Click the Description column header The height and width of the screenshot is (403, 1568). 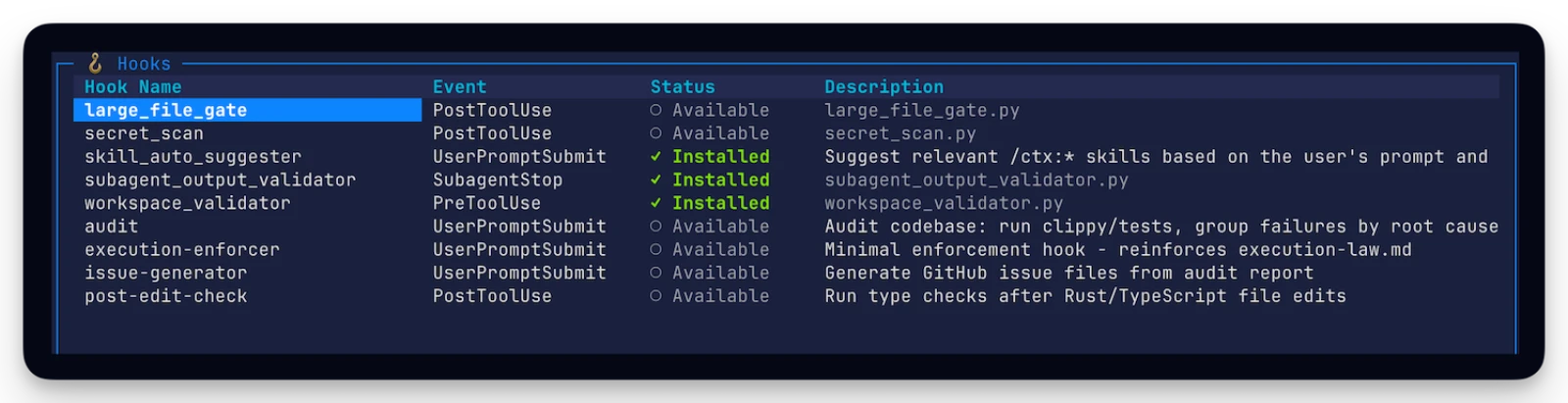884,87
